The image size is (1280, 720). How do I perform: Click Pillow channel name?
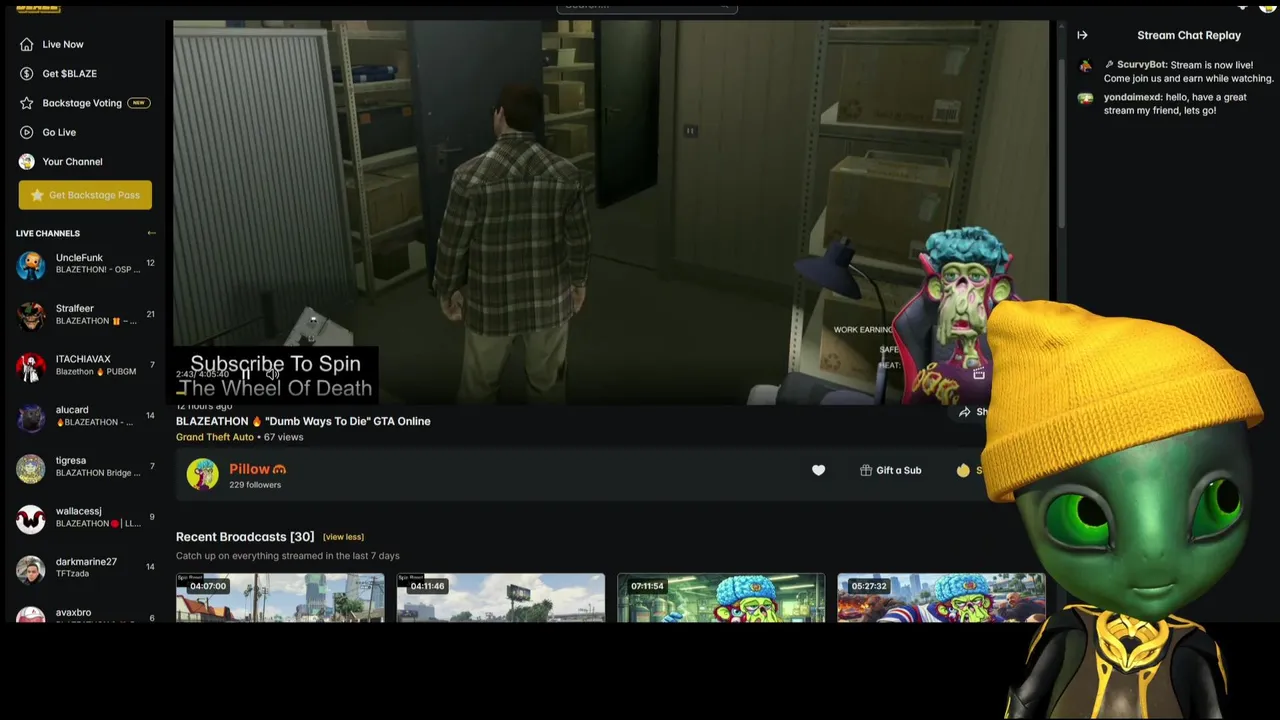[x=249, y=469]
